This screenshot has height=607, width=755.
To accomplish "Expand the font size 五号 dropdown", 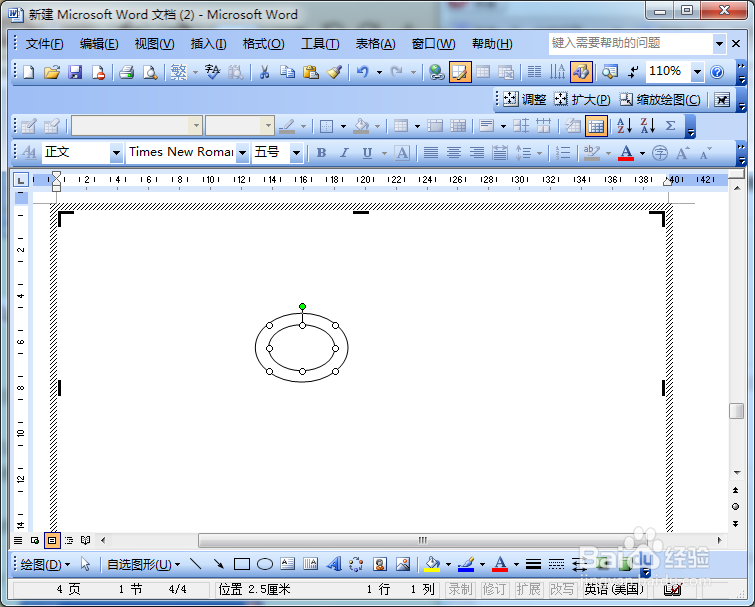I will (x=296, y=153).
